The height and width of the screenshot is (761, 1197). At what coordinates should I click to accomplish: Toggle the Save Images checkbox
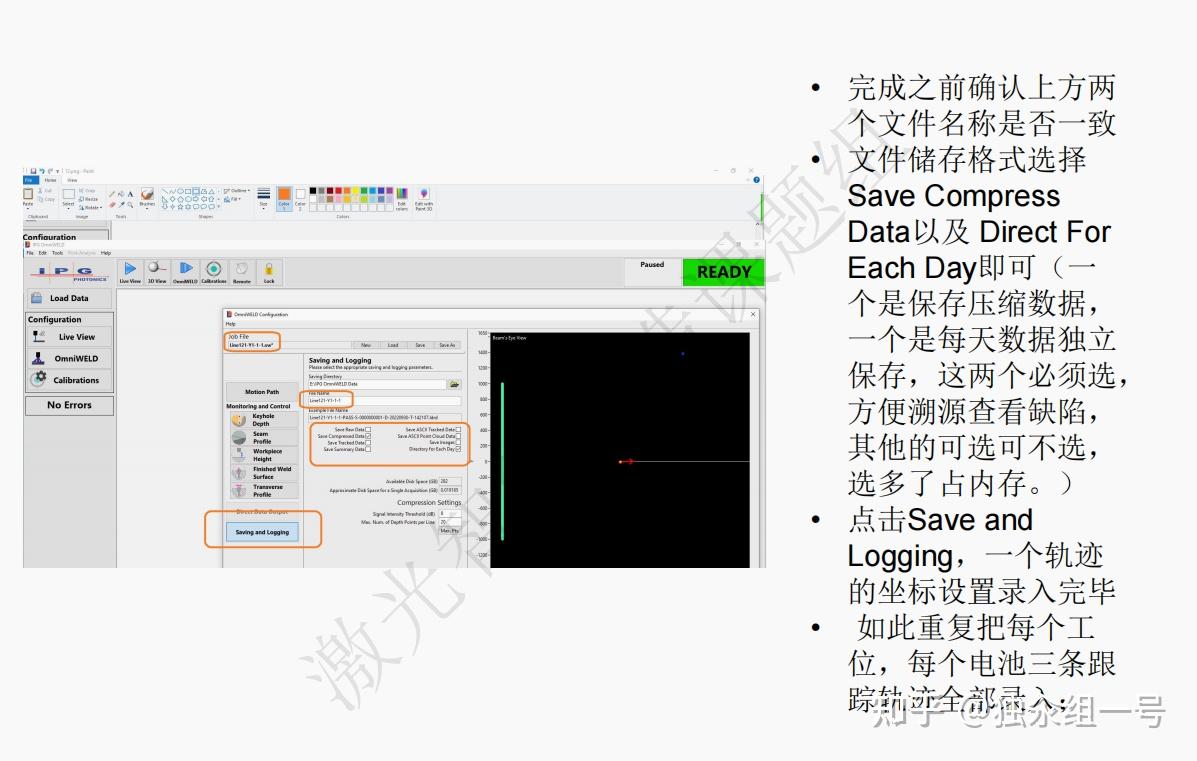click(x=457, y=444)
